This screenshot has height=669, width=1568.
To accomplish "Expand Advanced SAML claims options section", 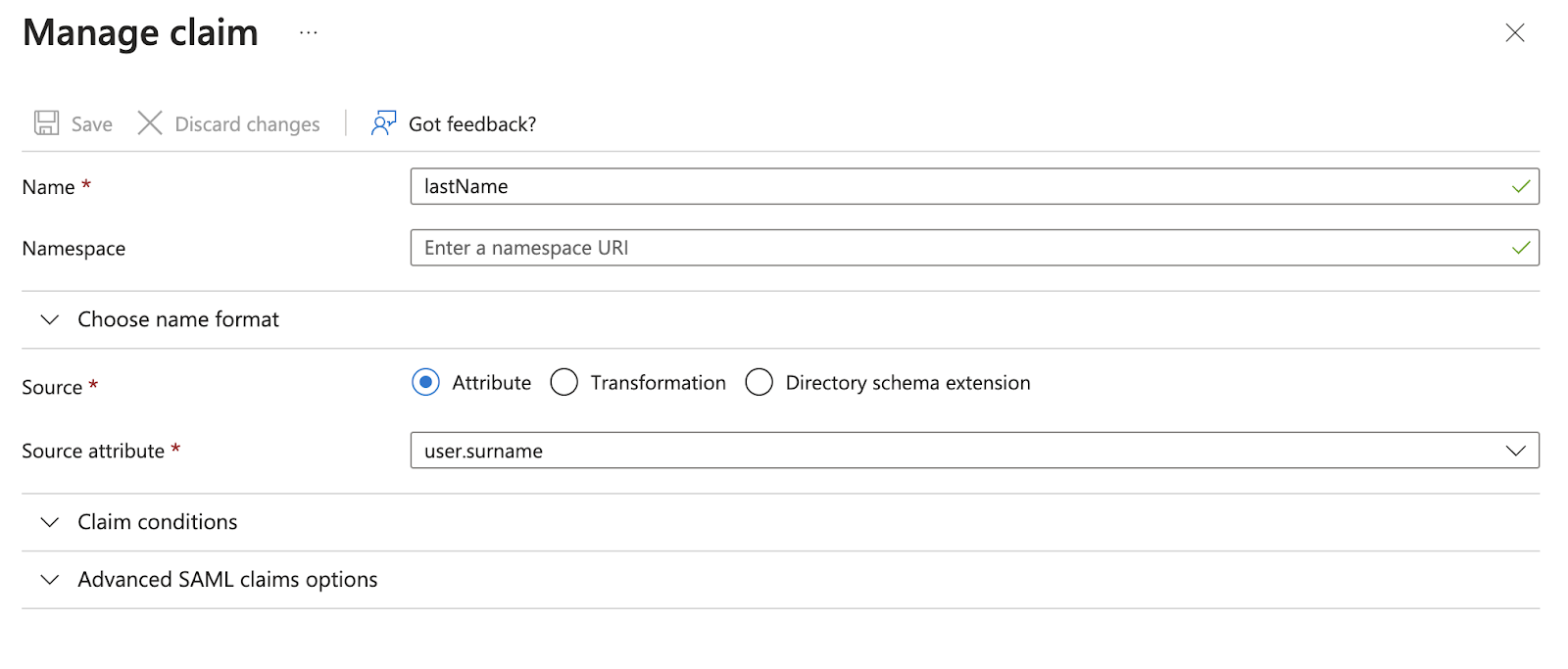I will coord(780,580).
